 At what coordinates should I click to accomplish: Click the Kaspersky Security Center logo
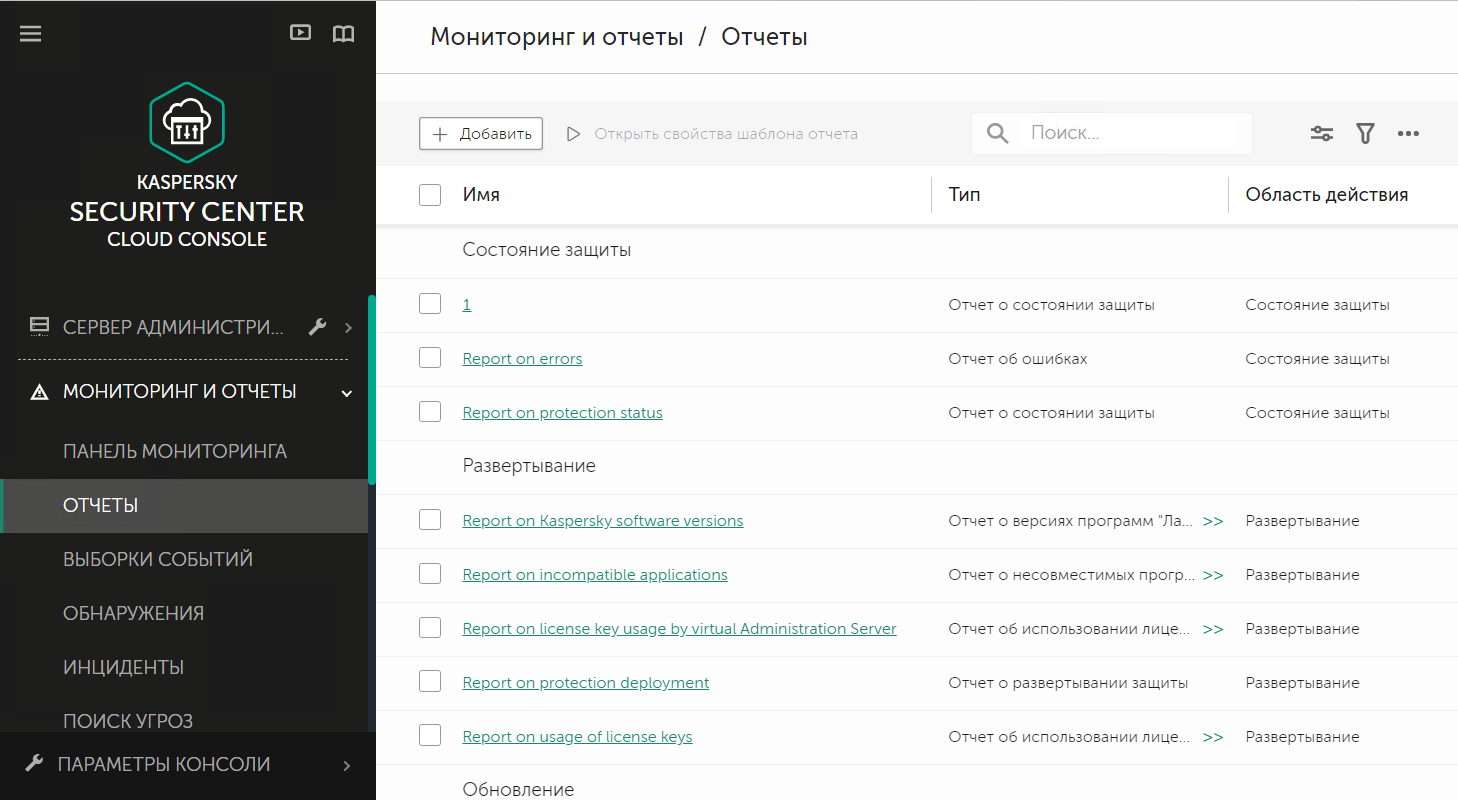coord(187,122)
